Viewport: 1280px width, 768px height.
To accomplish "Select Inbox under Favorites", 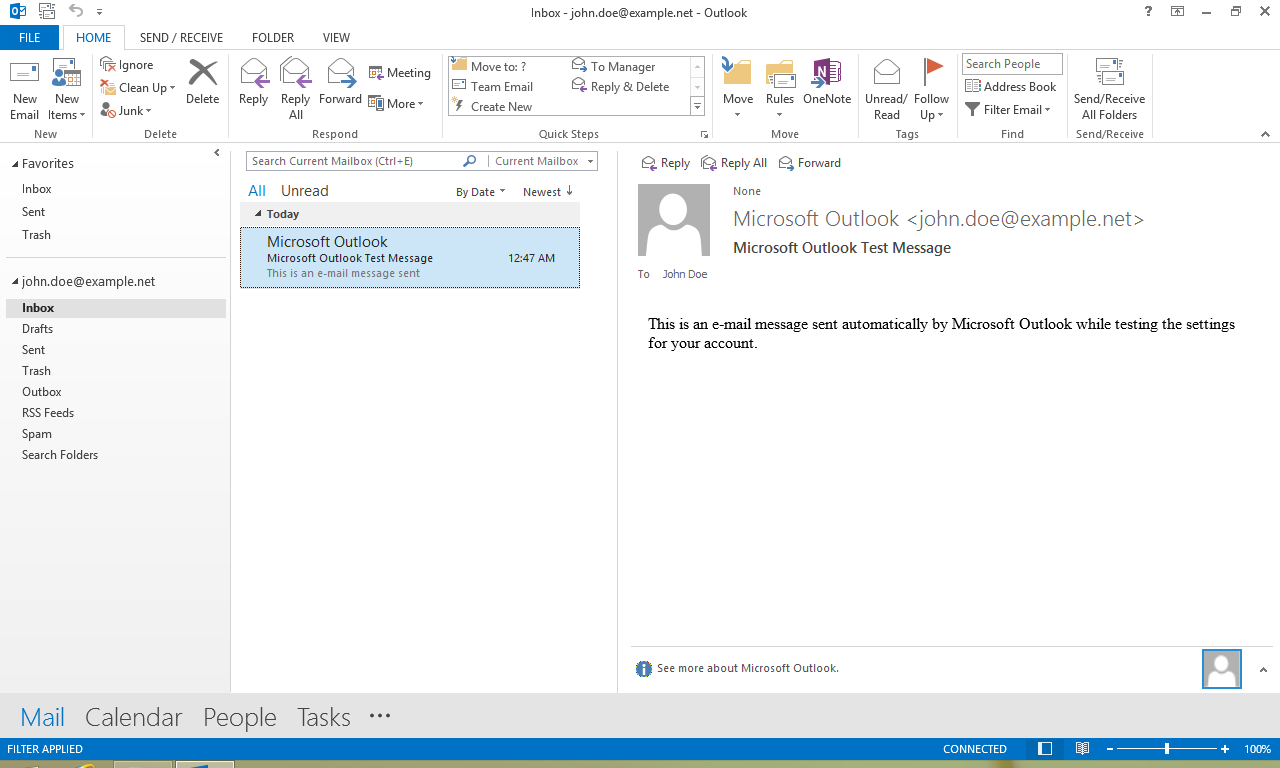I will click(x=37, y=189).
